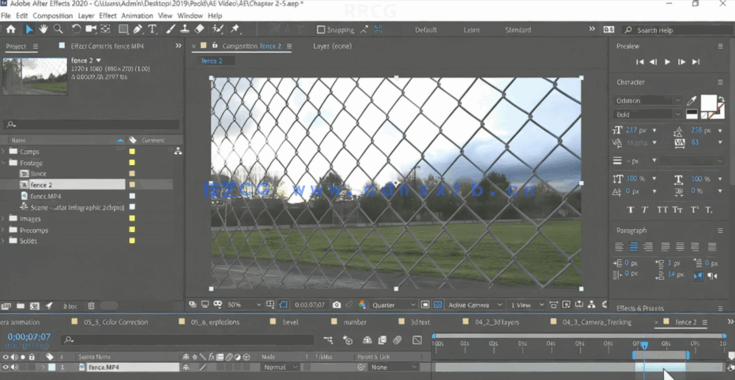This screenshot has width=735, height=380.
Task: Select the Pen tool
Action: pos(137,29)
